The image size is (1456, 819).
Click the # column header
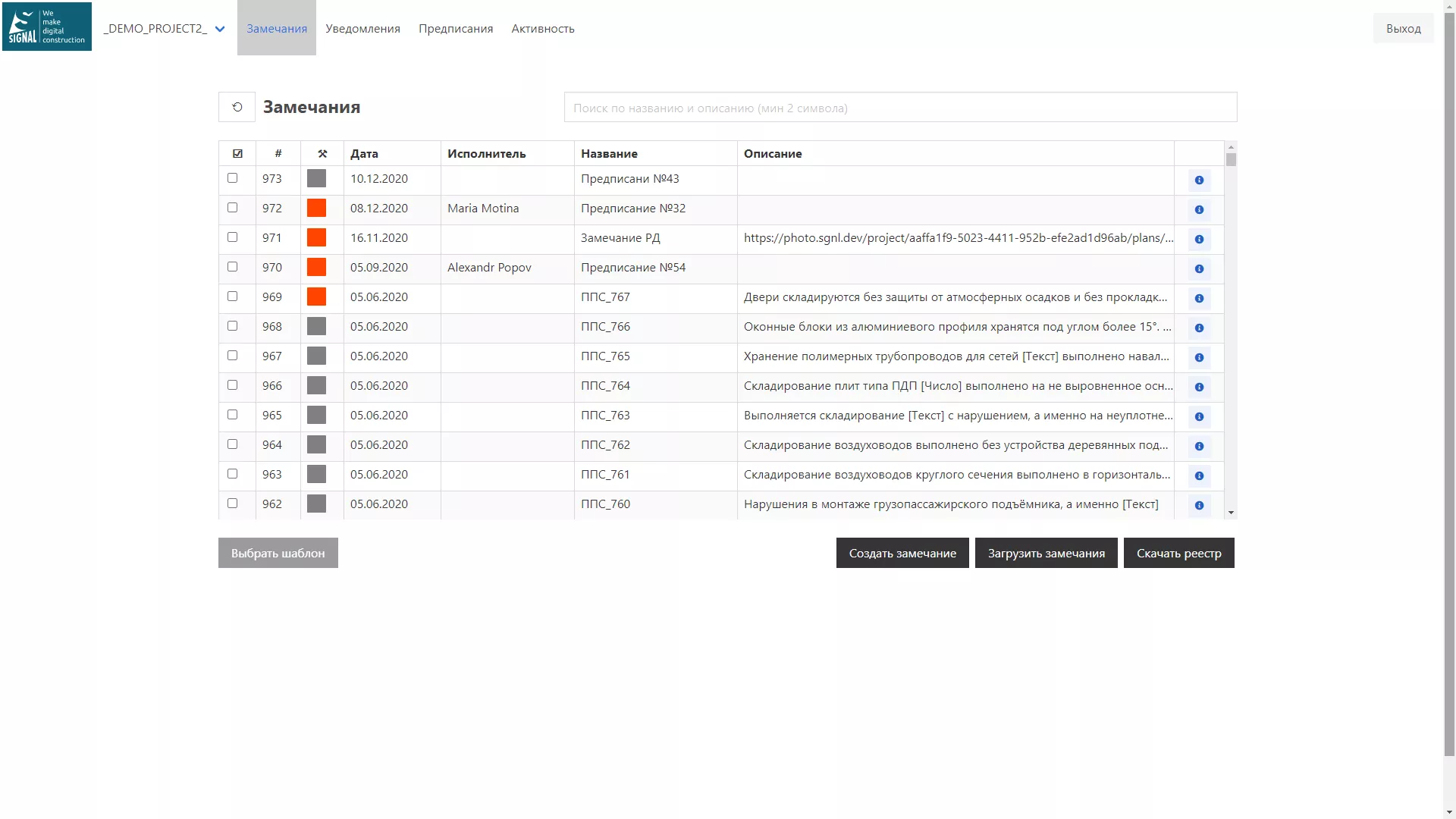(x=278, y=153)
